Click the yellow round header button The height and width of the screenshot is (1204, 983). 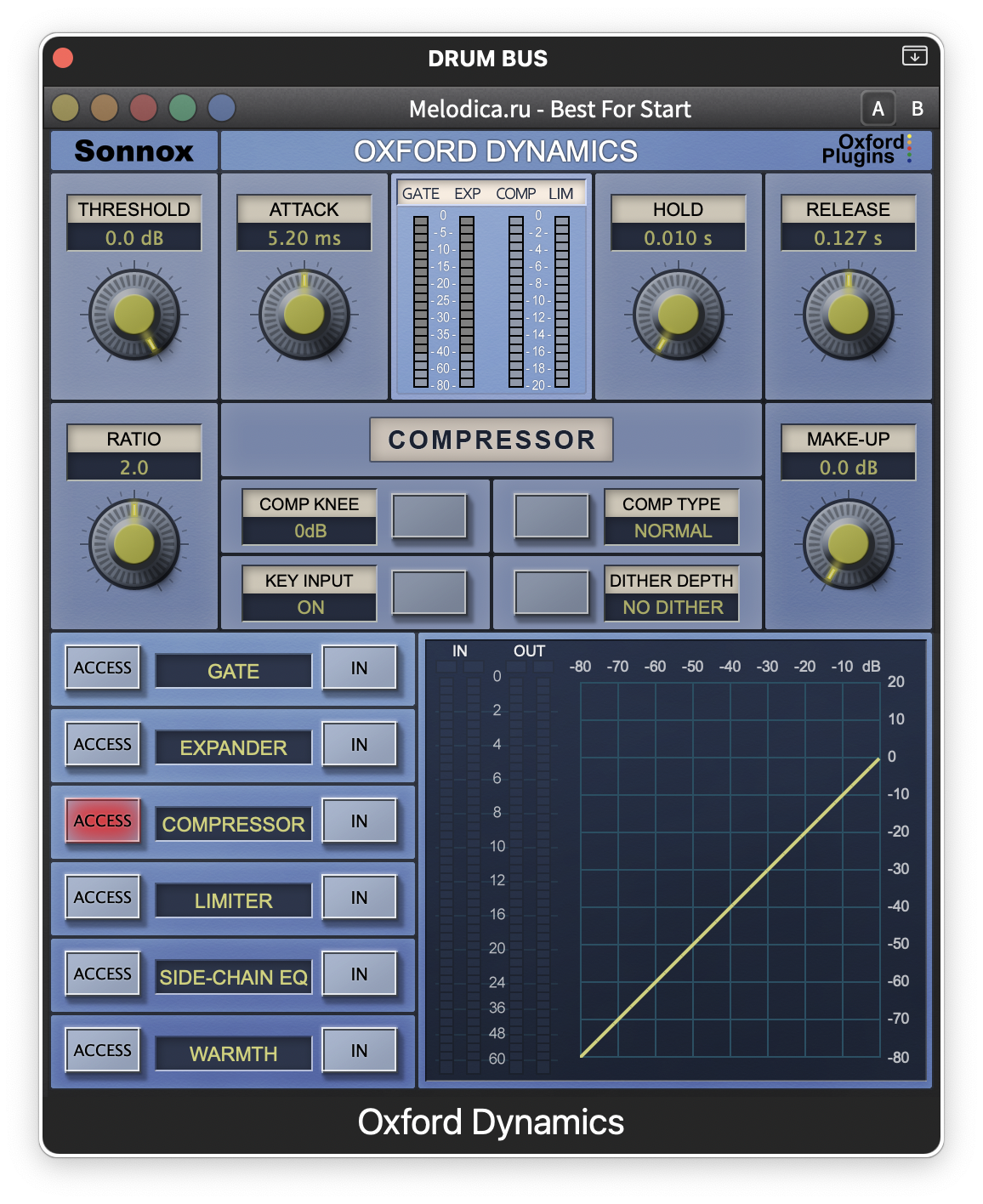tap(65, 108)
